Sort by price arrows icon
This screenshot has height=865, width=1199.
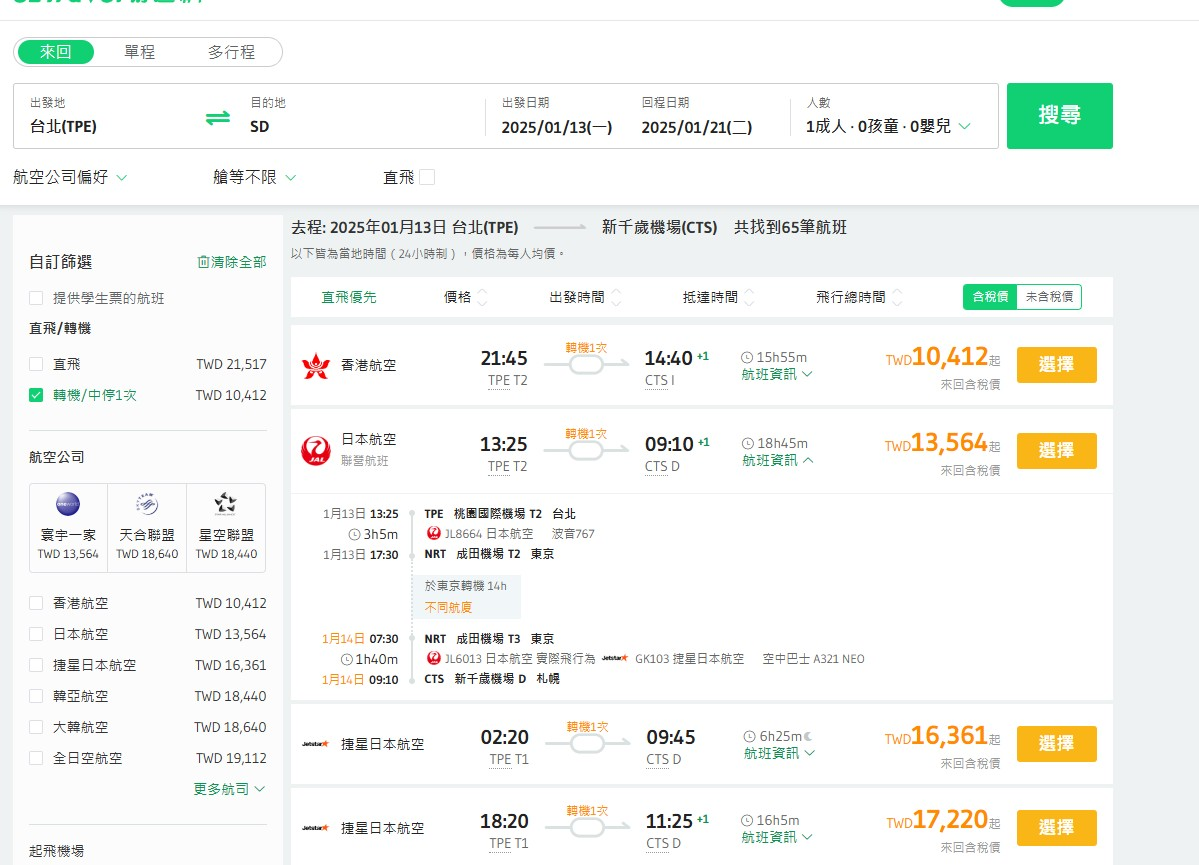[x=483, y=297]
